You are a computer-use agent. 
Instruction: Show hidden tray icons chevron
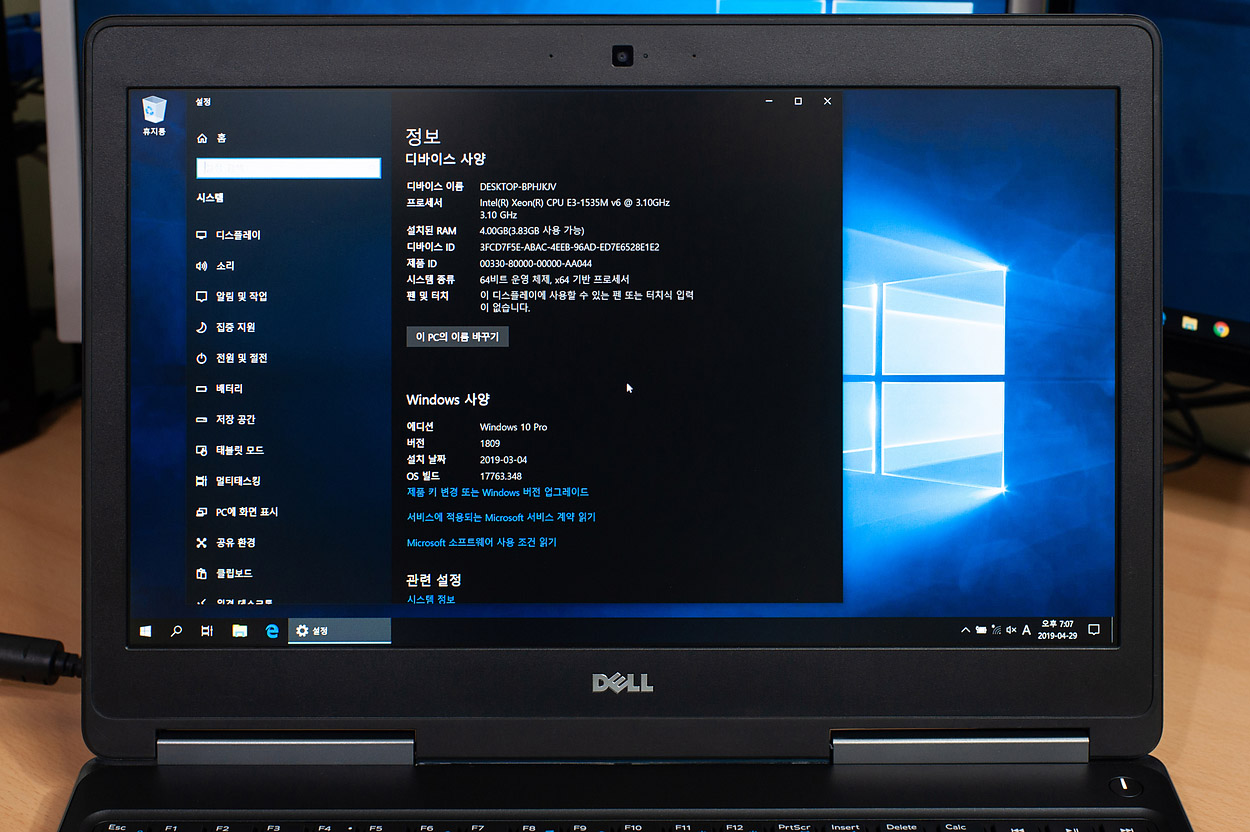click(965, 630)
